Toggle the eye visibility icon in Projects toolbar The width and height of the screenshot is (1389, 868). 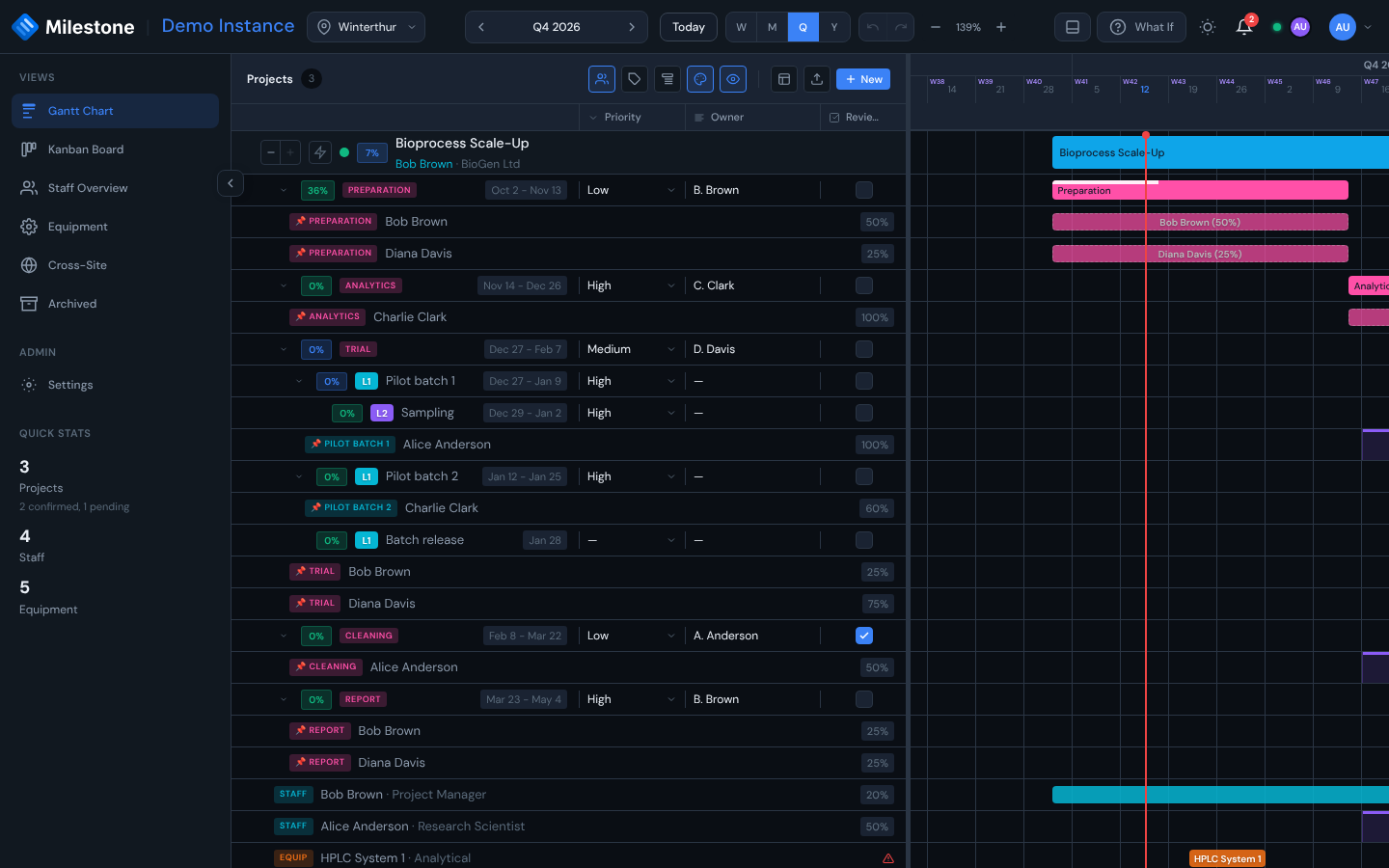(733, 79)
